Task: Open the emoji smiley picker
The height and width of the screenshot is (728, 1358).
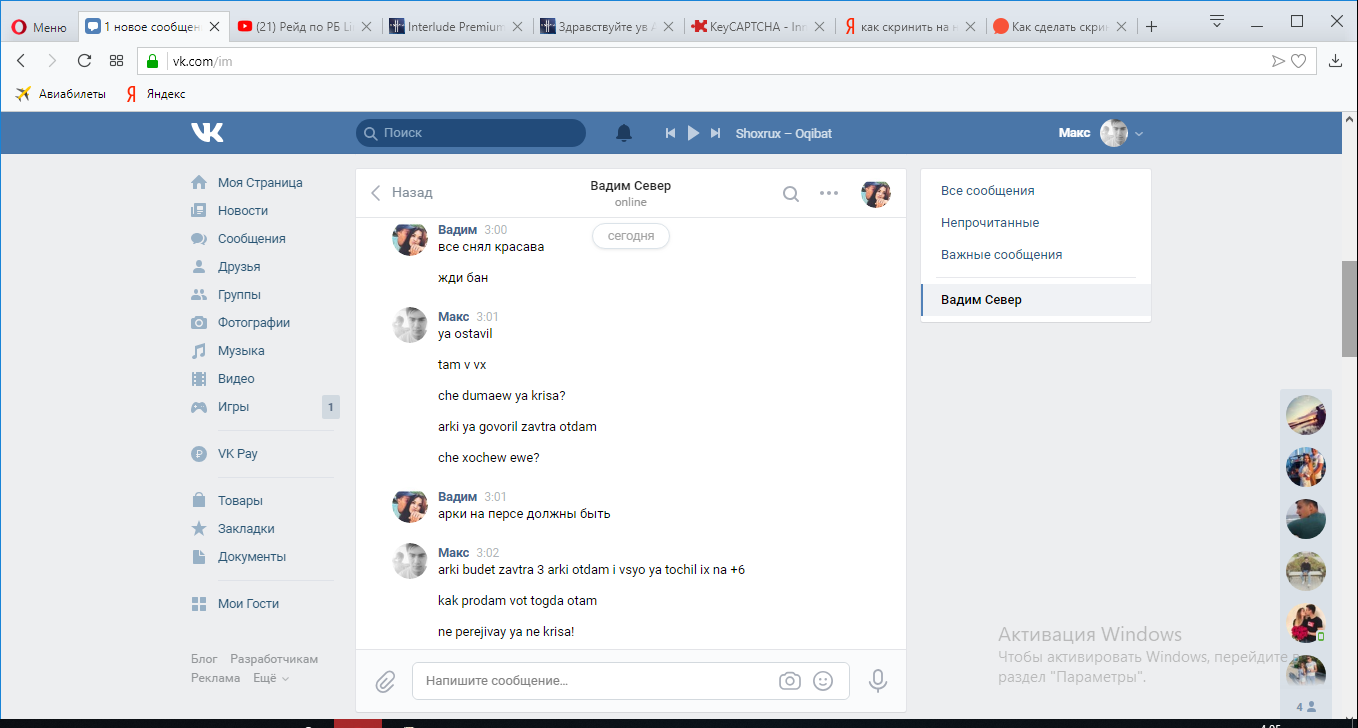Action: tap(823, 681)
